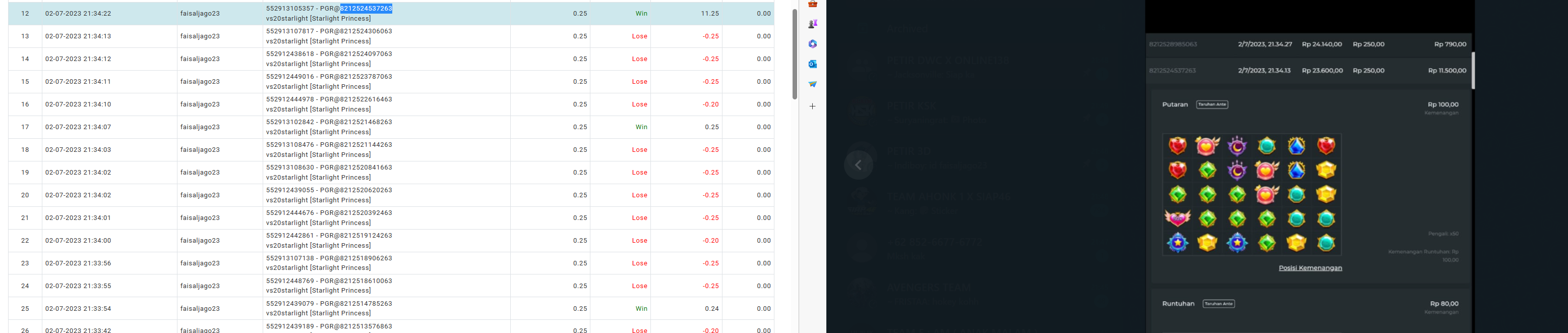
Task: Click the -0.20 amount in row 22
Action: [x=710, y=241]
